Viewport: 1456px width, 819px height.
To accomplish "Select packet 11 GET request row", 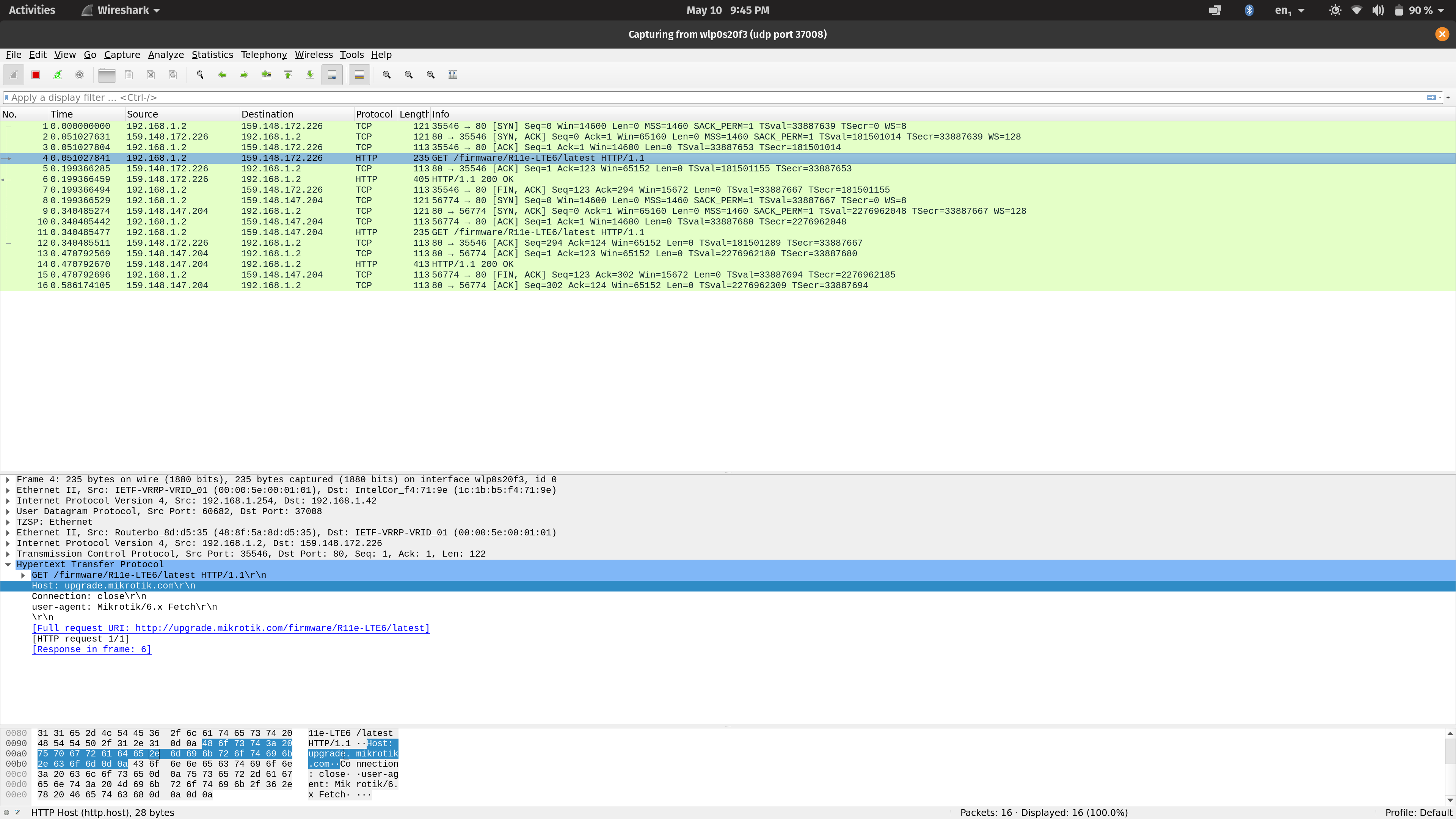I will tap(728, 232).
